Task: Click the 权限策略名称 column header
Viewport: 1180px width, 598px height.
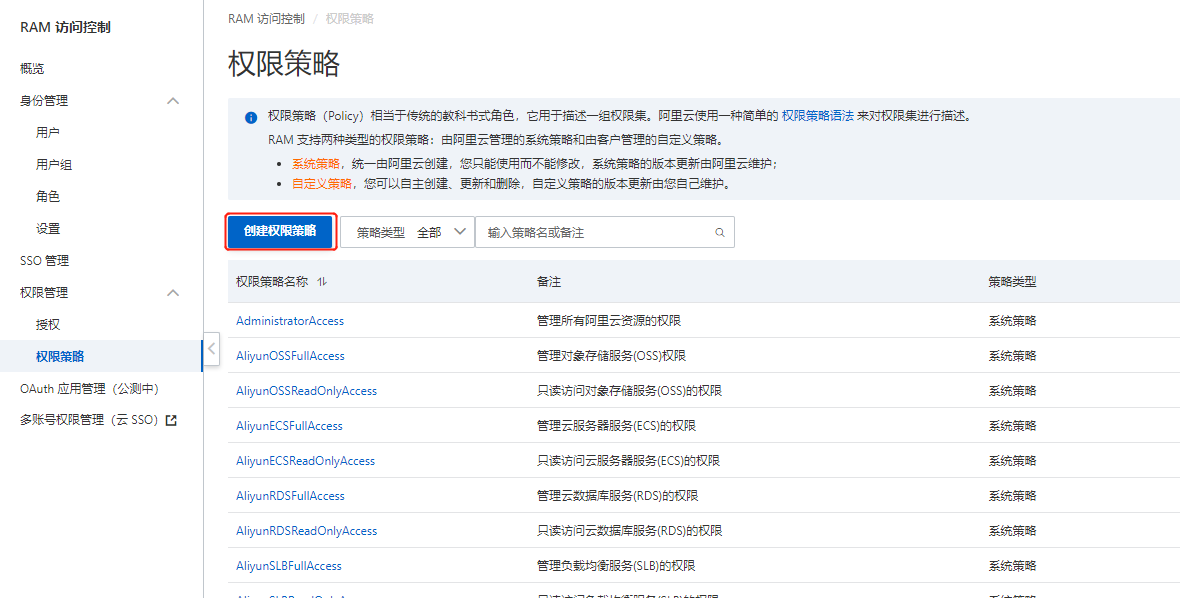Action: (272, 281)
